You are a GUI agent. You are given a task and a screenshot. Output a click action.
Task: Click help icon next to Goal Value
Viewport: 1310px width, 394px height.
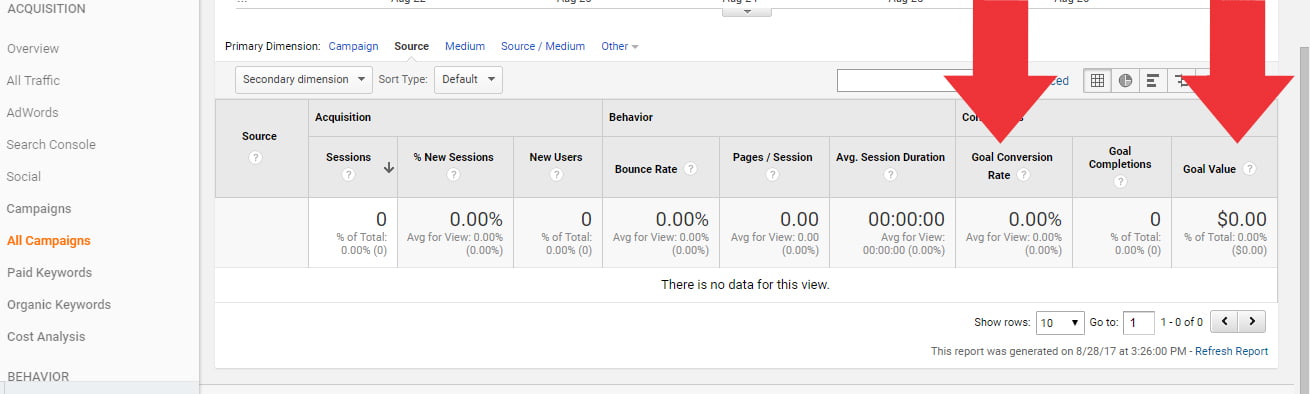tap(1249, 169)
